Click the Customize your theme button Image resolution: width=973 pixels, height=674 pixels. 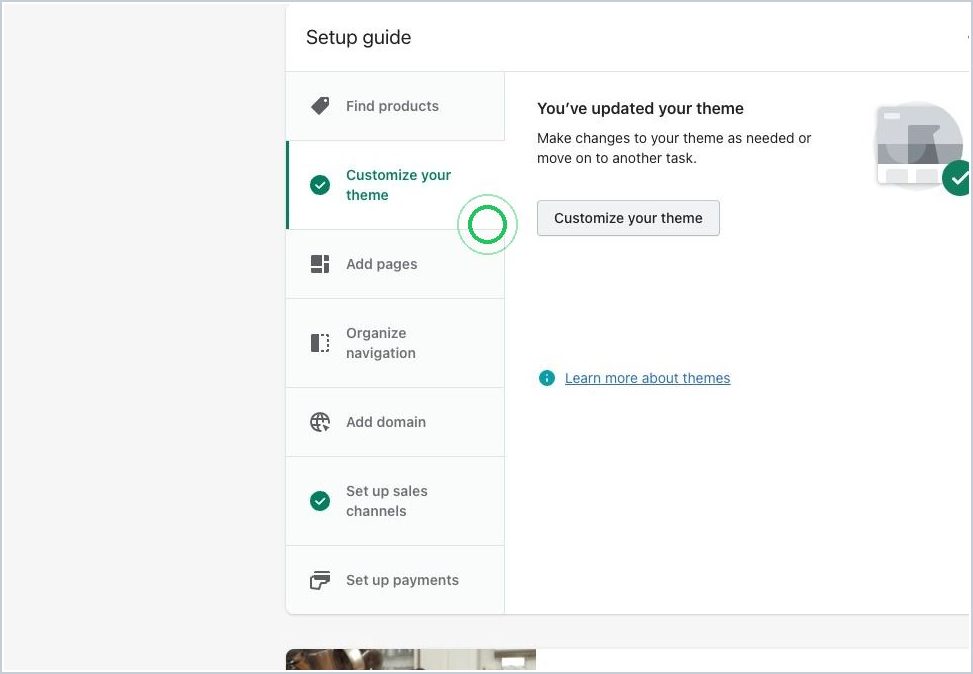tap(628, 218)
